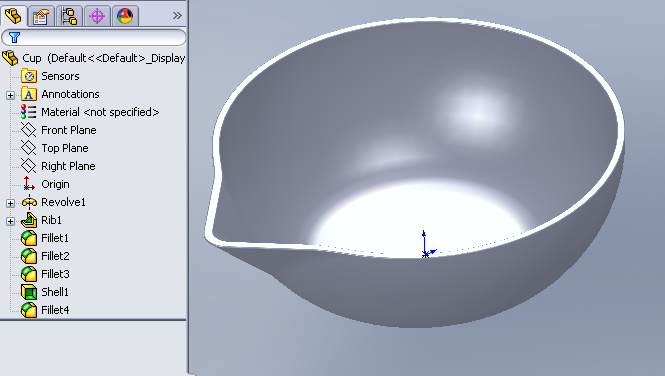The height and width of the screenshot is (376, 665).
Task: Select the Fillet4 feature icon
Action: [x=29, y=310]
